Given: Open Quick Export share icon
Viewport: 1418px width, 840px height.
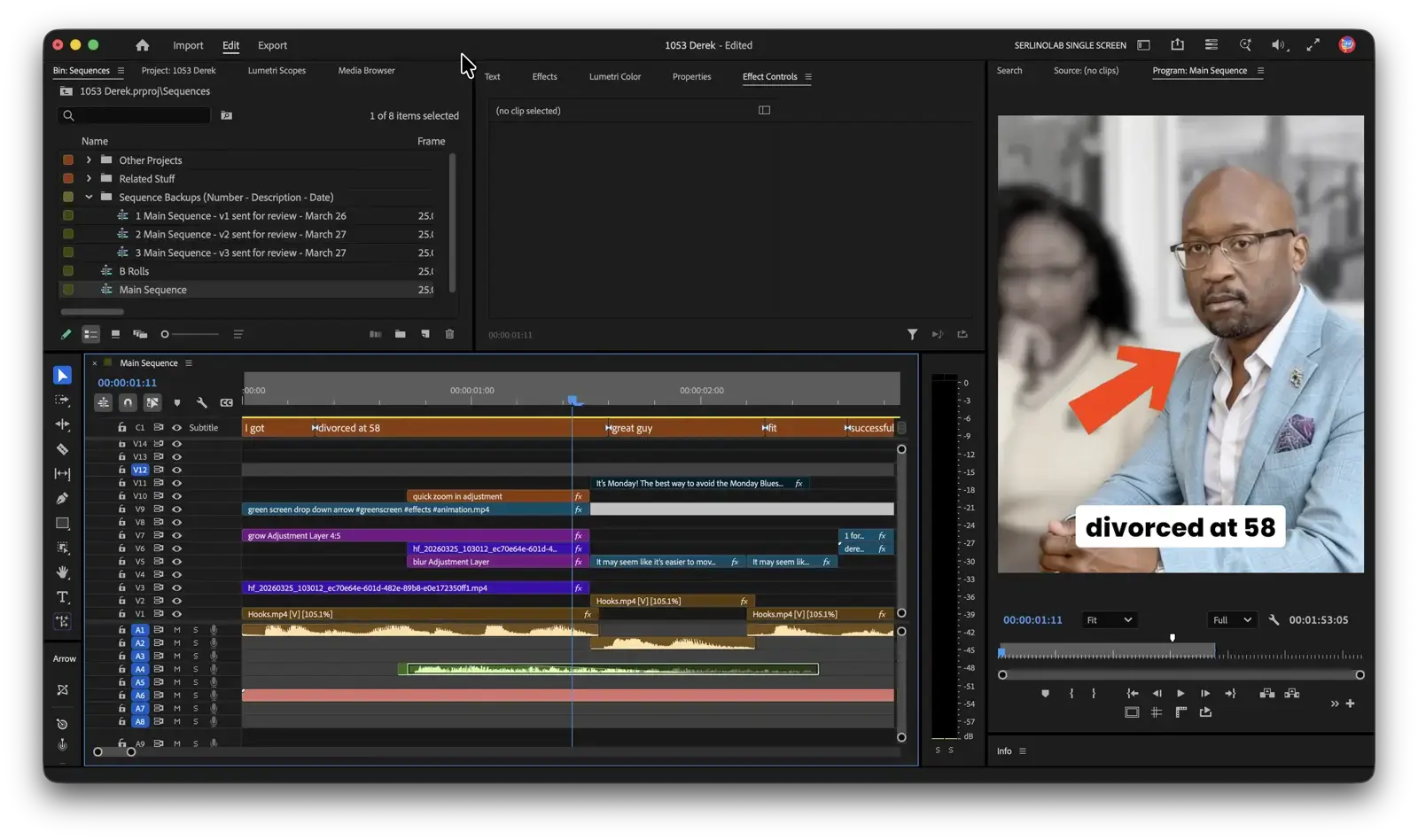Looking at the screenshot, I should coord(1177,45).
